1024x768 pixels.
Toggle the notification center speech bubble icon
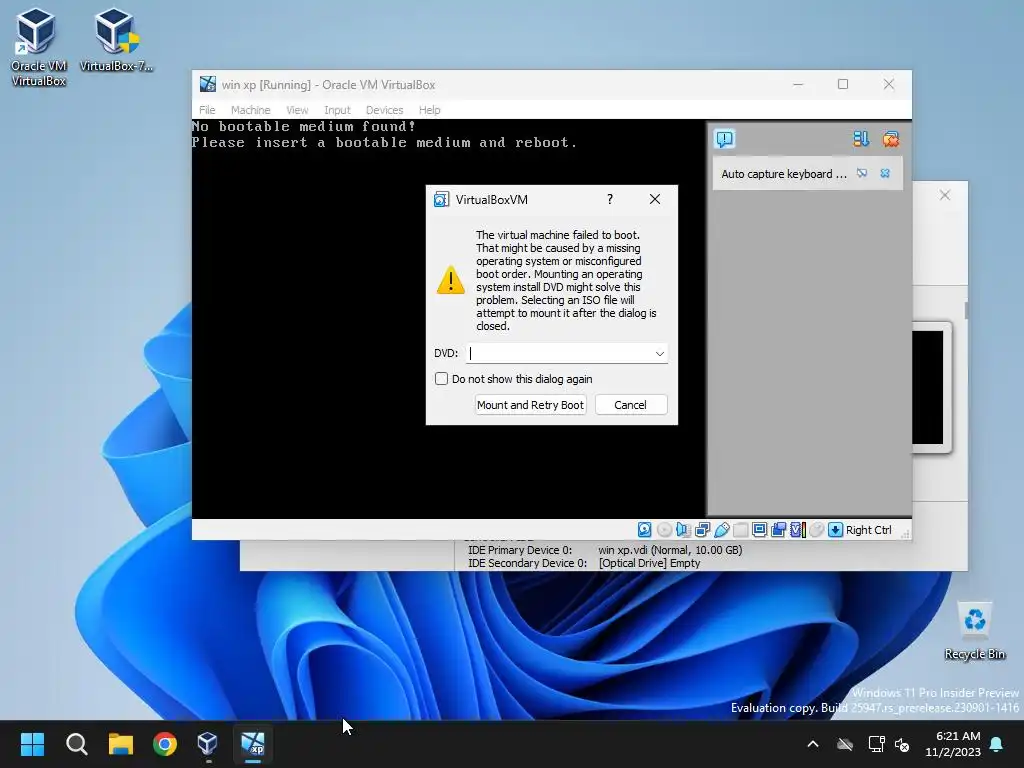[x=725, y=138]
